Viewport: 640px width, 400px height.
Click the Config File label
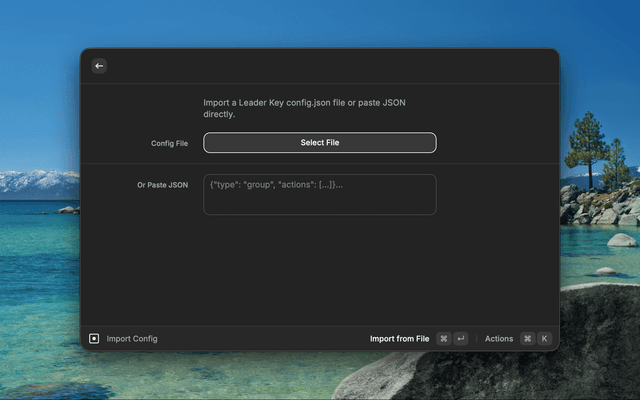click(x=169, y=144)
